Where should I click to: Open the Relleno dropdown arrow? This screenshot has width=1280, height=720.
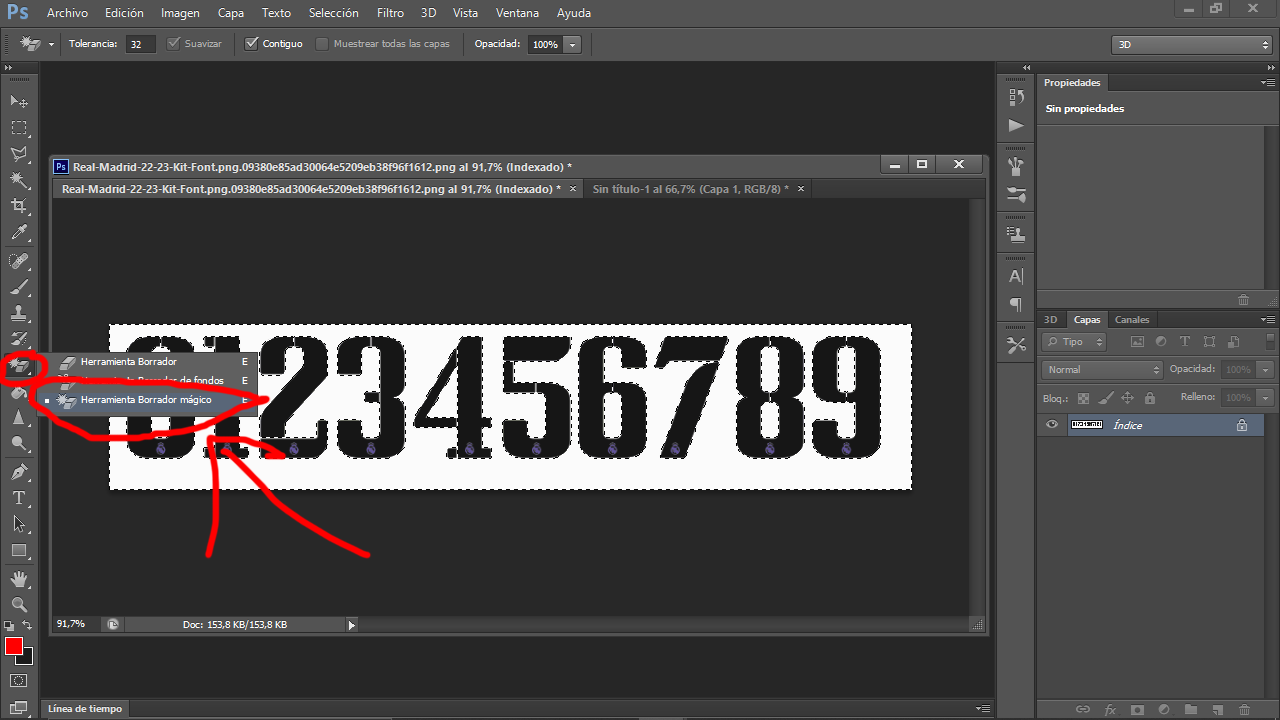pos(1266,398)
